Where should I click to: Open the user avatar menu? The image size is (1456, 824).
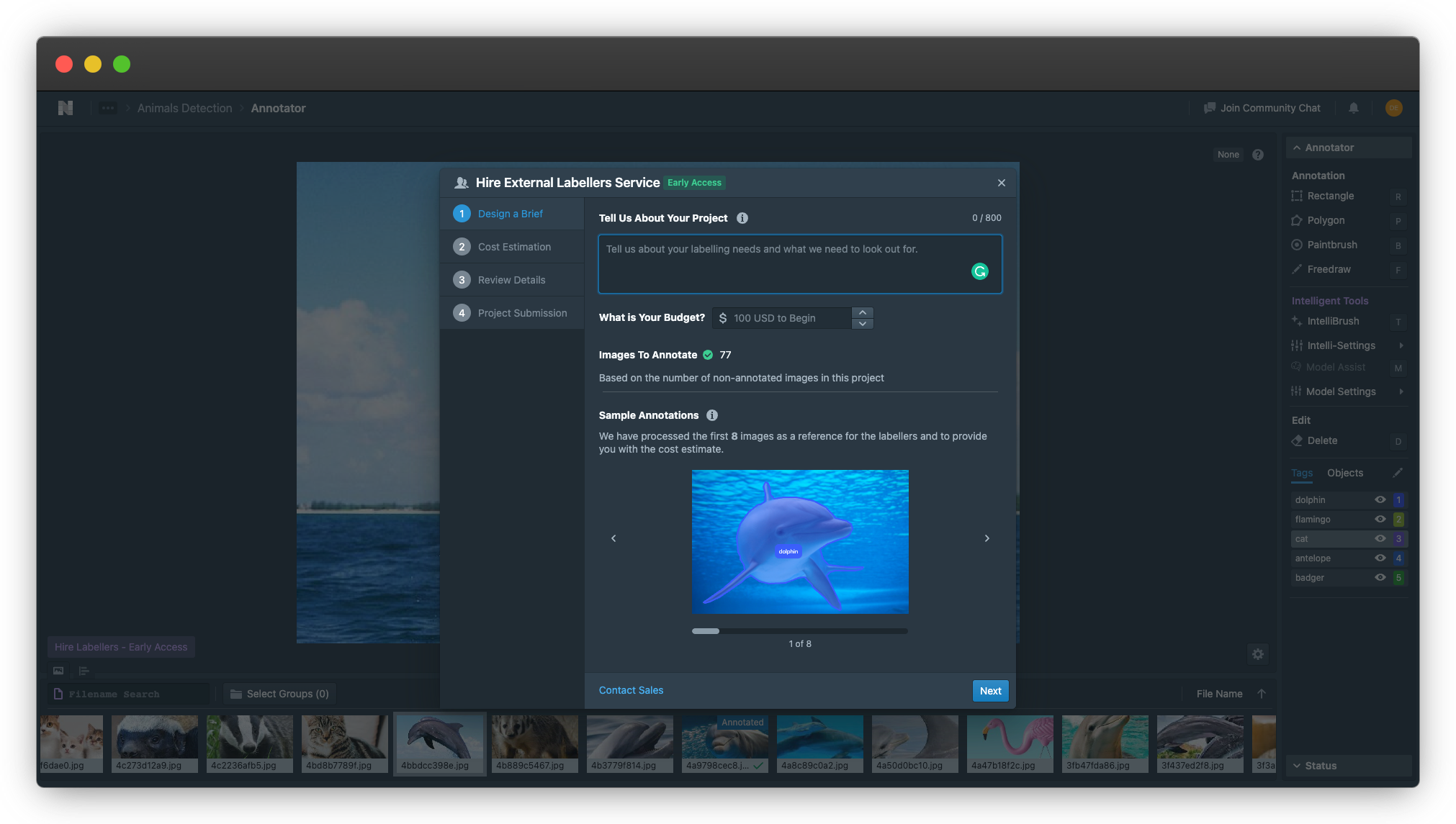point(1394,108)
